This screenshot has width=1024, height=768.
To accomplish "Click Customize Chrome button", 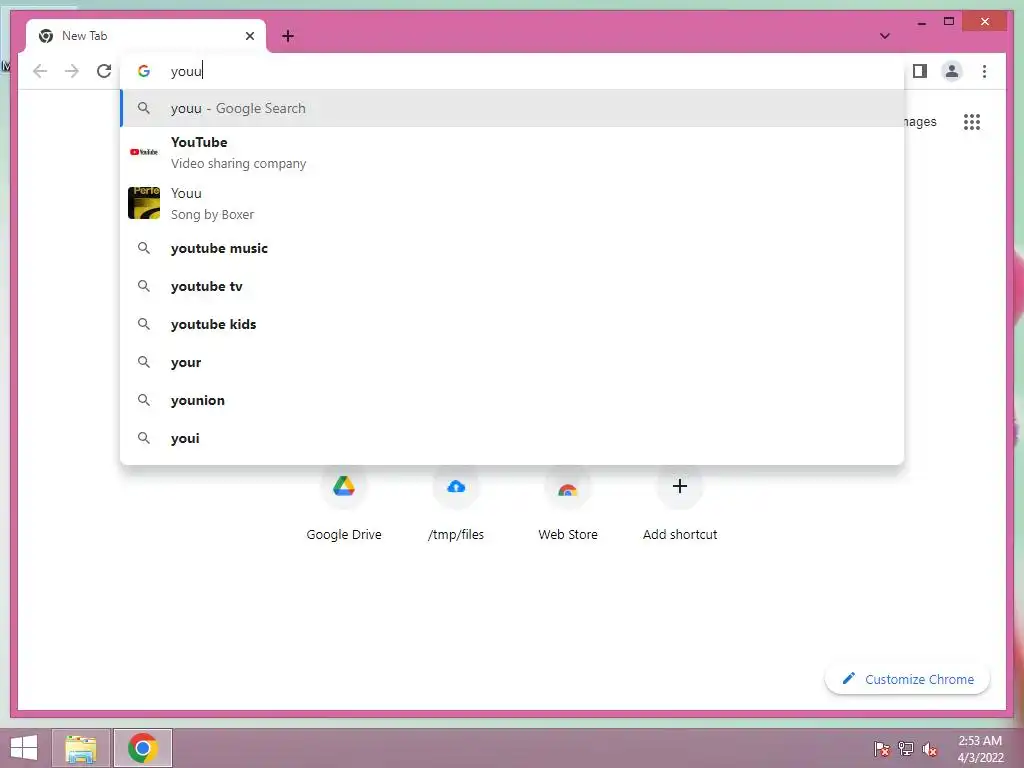I will [908, 679].
